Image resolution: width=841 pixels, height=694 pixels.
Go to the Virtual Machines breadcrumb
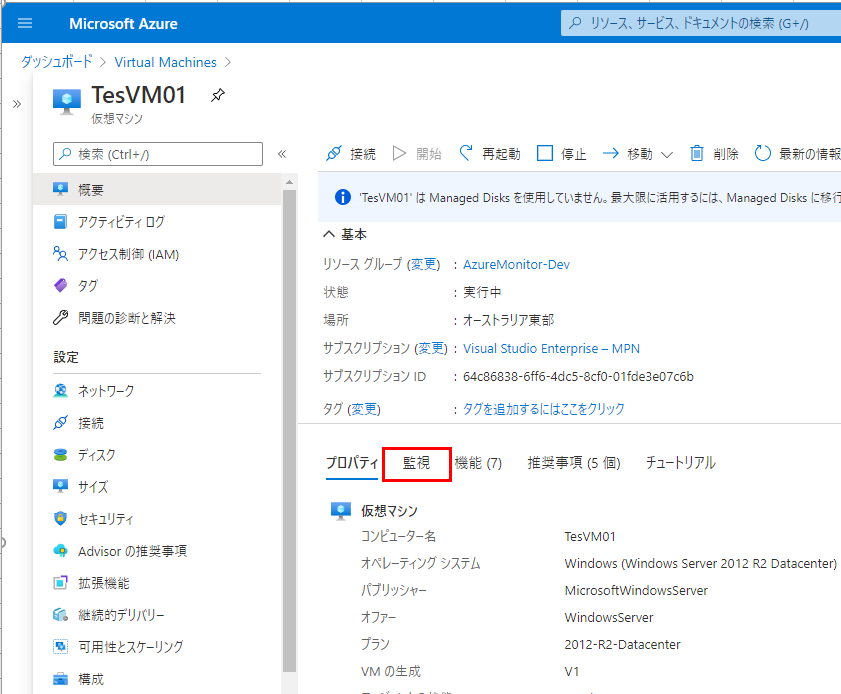(x=166, y=62)
